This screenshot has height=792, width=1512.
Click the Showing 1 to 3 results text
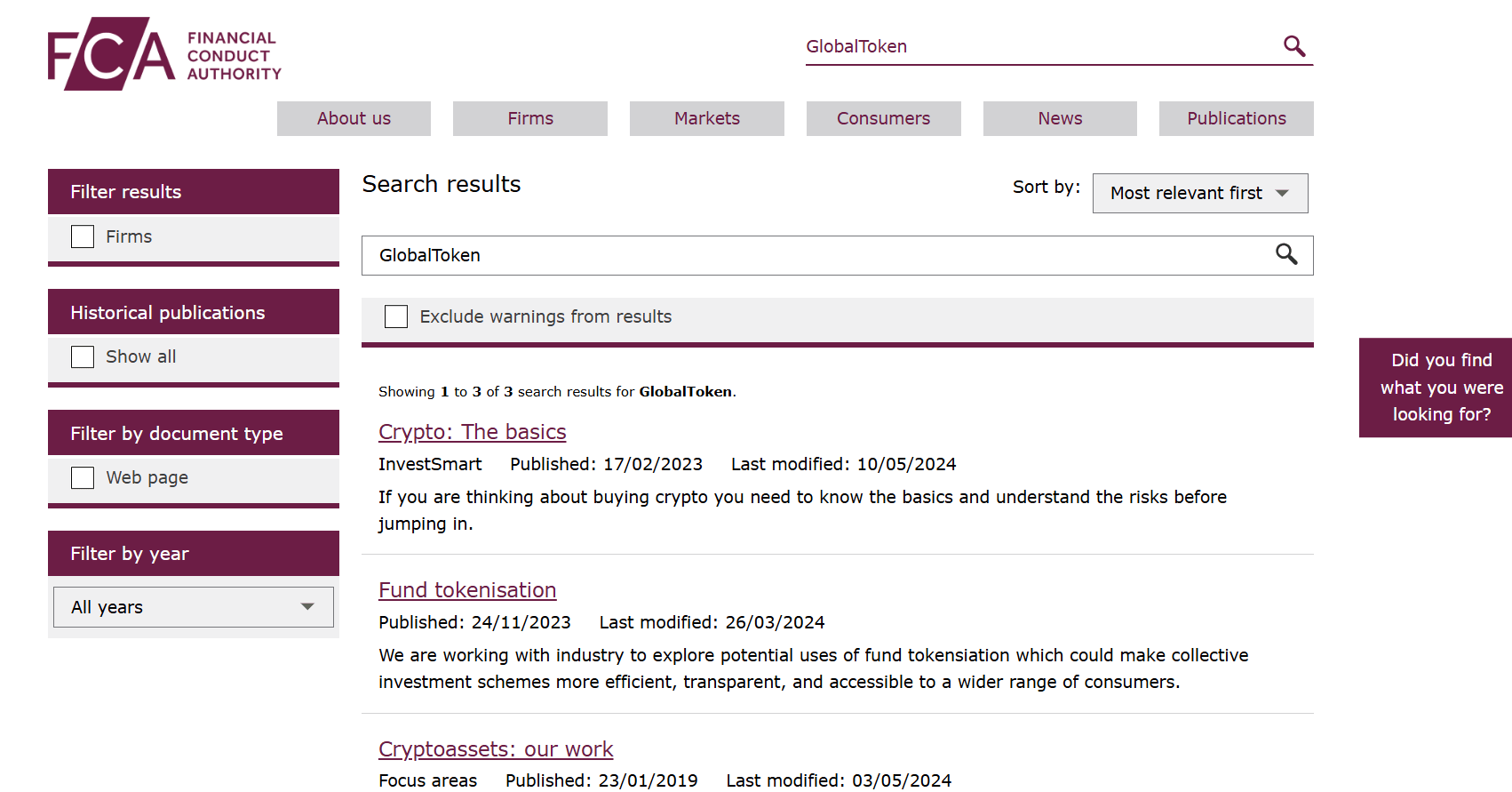(557, 391)
